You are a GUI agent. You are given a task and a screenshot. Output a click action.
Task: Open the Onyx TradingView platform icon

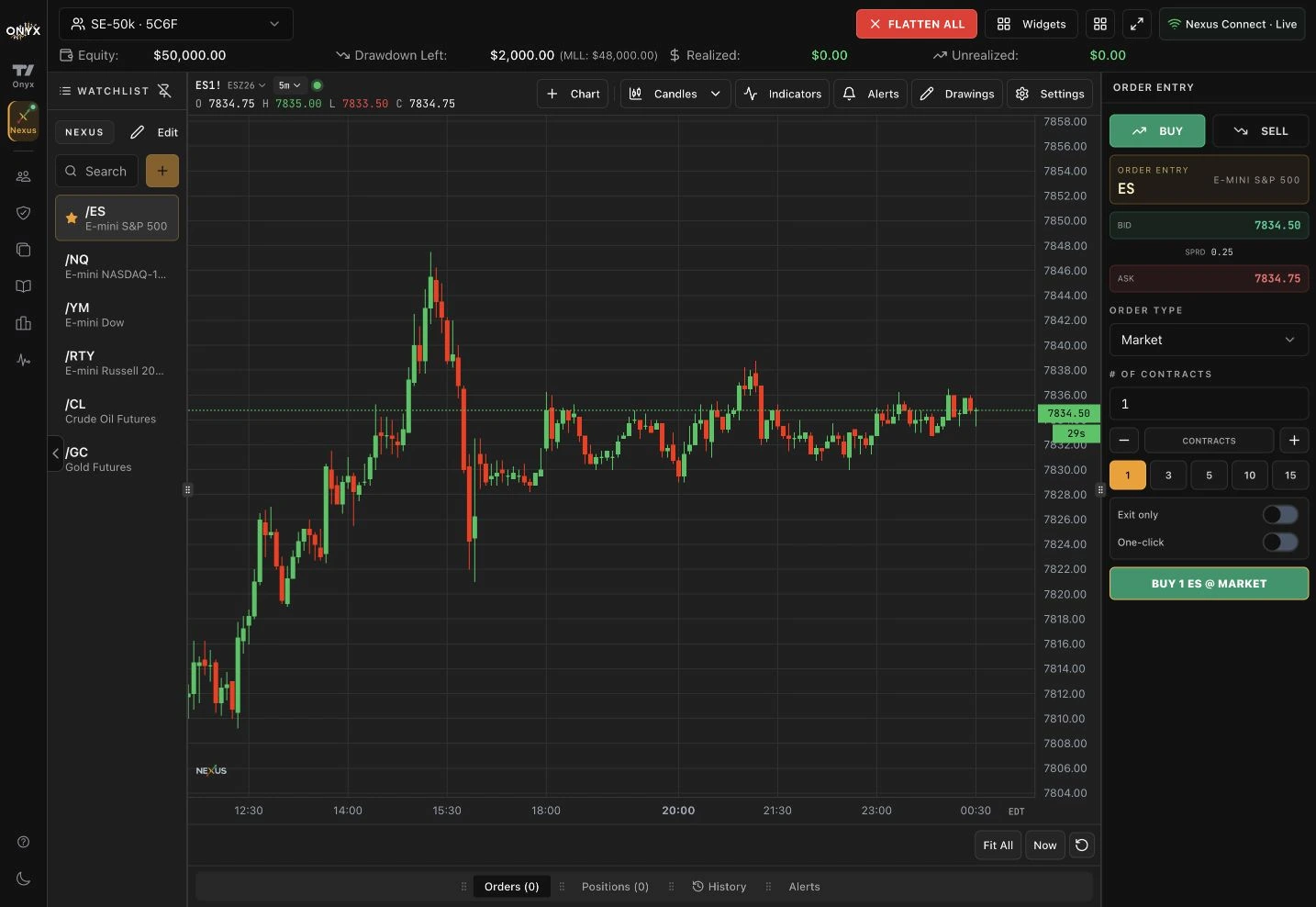(x=23, y=75)
